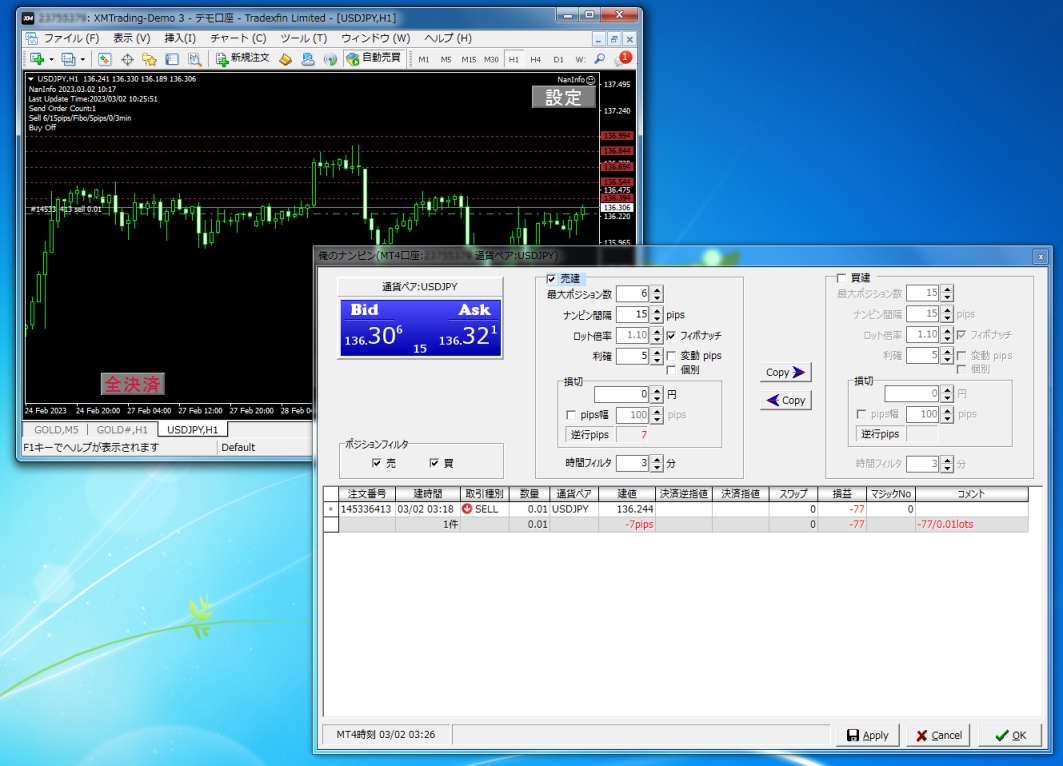The width and height of the screenshot is (1063, 766).
Task: Click the 損切 円 amount input field
Action: click(x=621, y=394)
